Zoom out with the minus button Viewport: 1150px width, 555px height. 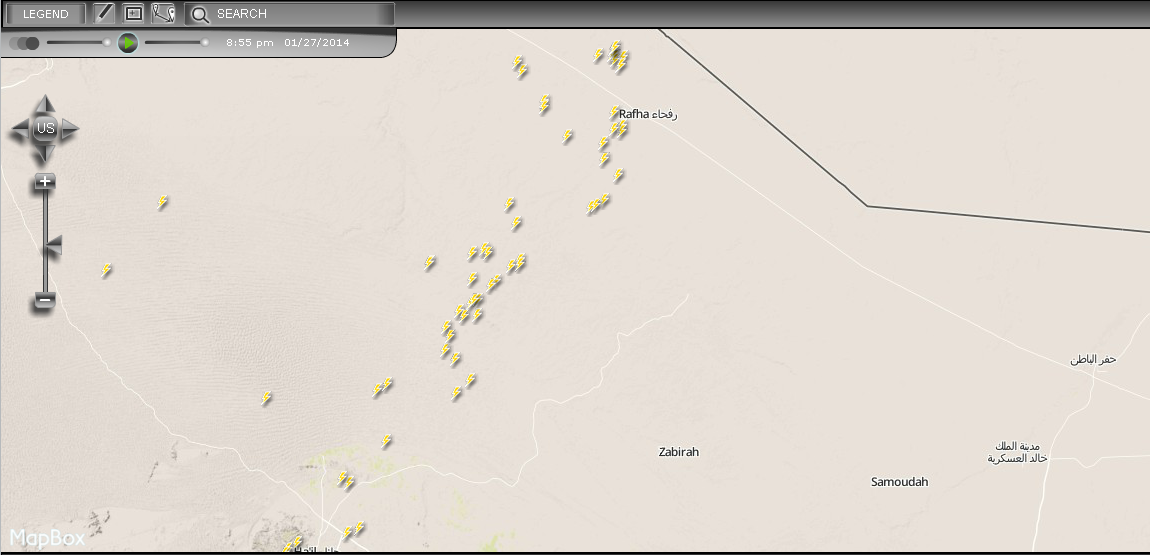(45, 300)
